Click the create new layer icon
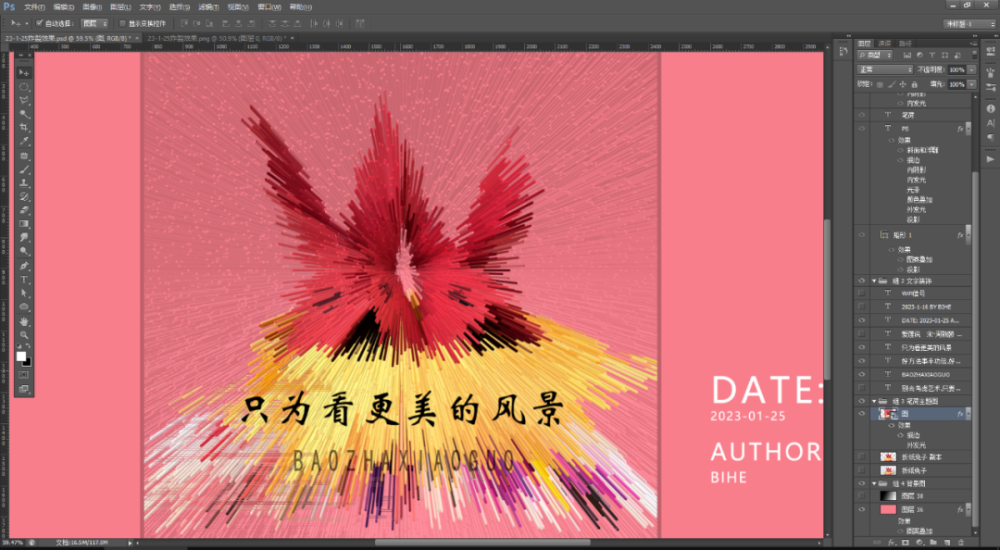1000x550 pixels. pyautogui.click(x=947, y=543)
